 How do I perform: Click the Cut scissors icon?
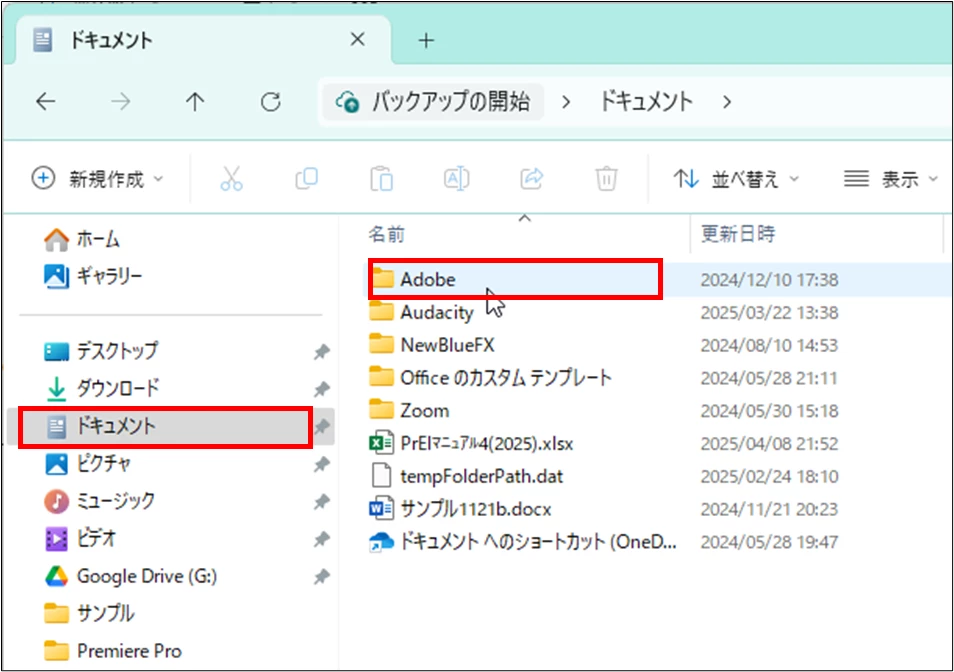point(231,179)
